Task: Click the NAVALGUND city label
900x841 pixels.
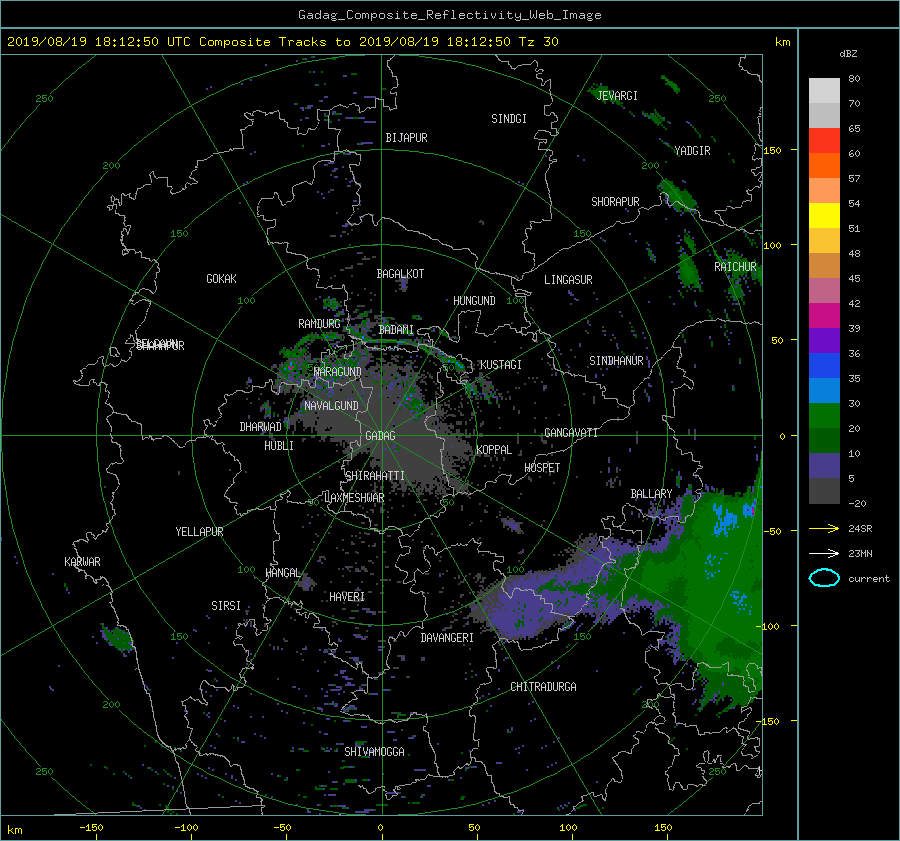Action: [x=331, y=405]
